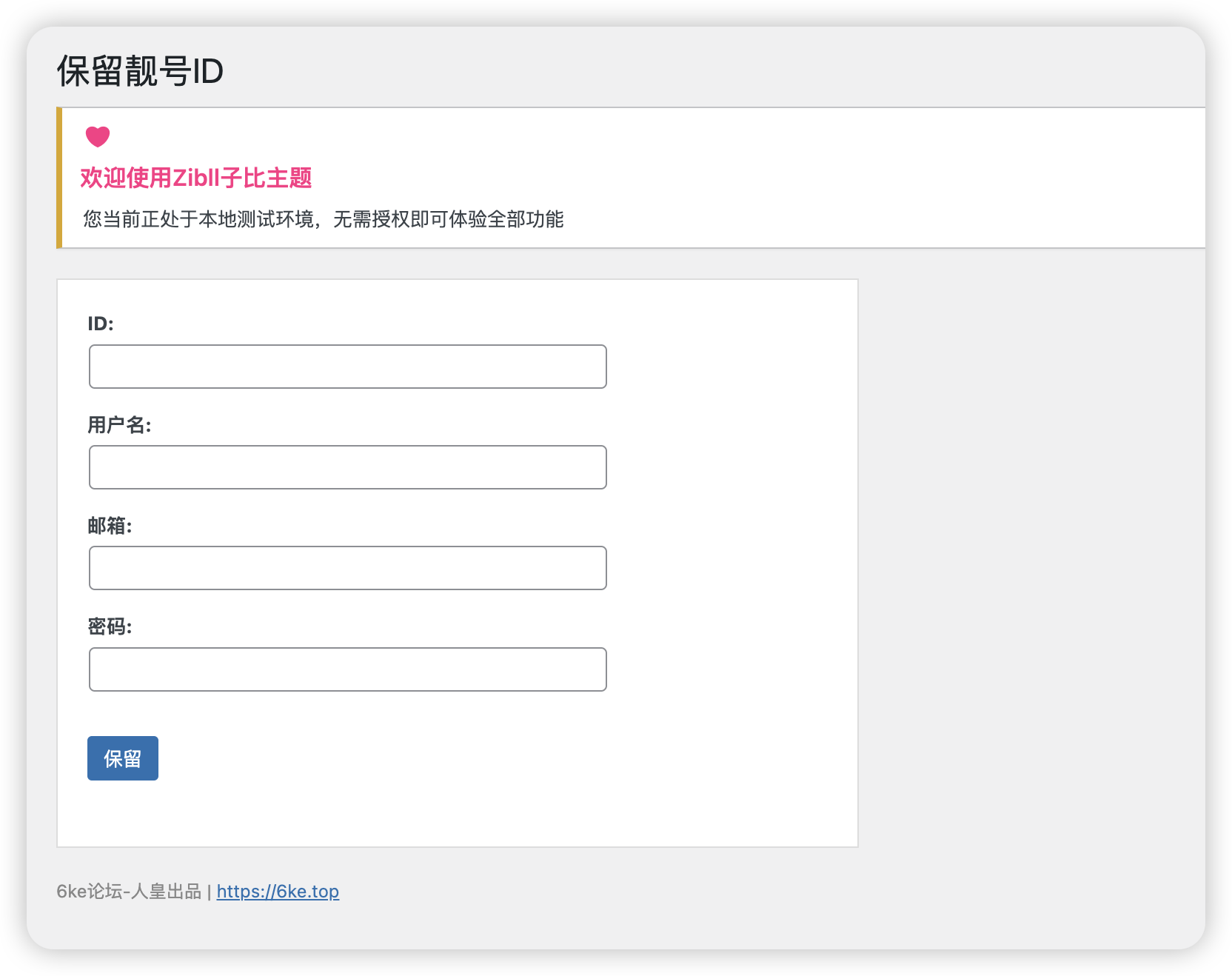Click inside the 用户名 input field
Screen dimensions: 1232x976
[x=346, y=467]
